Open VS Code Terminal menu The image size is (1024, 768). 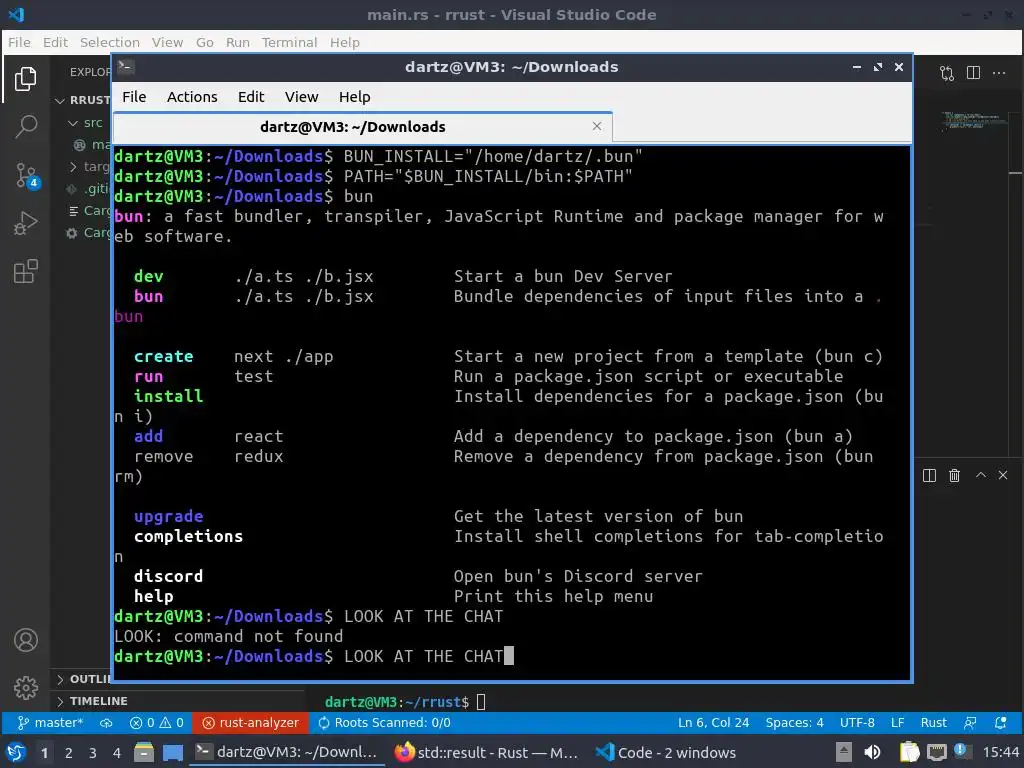(x=289, y=42)
